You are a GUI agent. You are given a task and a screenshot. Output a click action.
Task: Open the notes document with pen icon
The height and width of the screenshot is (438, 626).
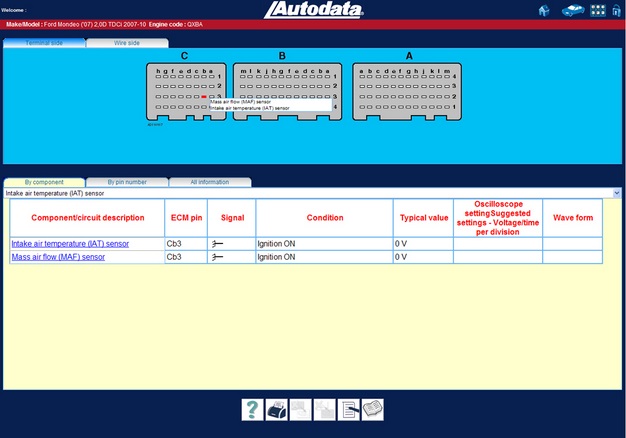[x=349, y=409]
